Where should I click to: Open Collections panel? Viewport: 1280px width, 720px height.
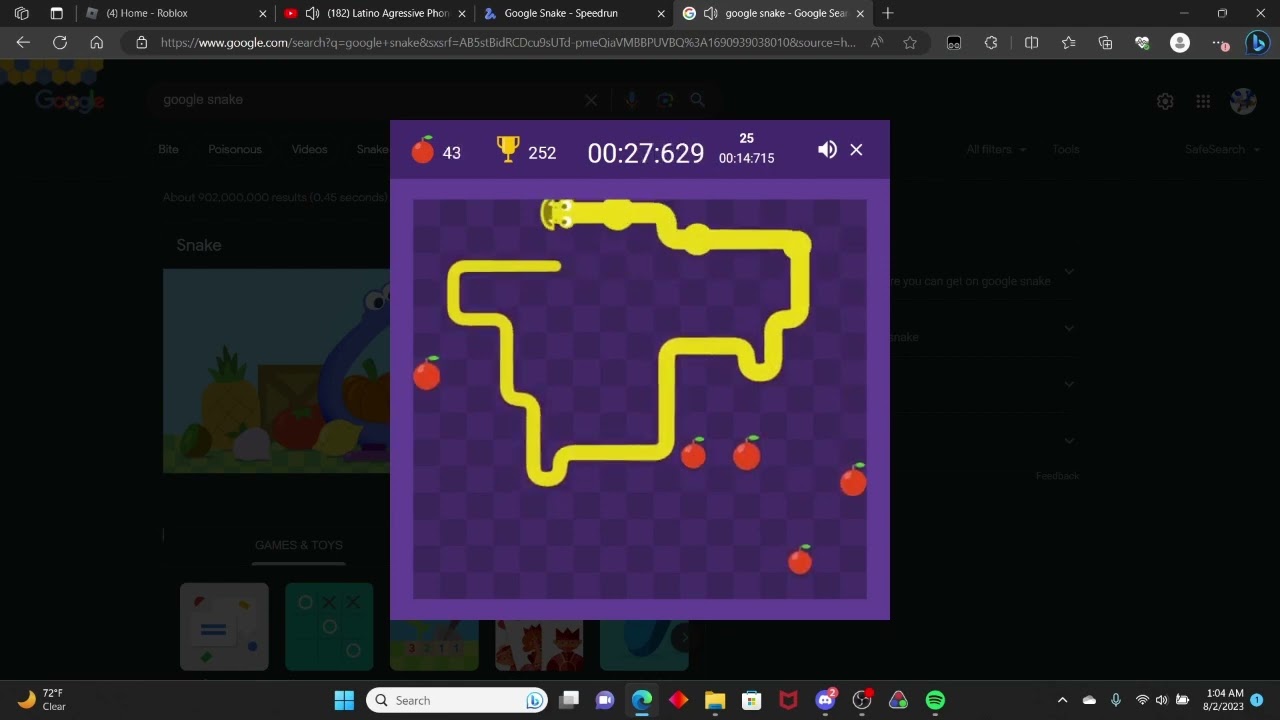pyautogui.click(x=1105, y=43)
